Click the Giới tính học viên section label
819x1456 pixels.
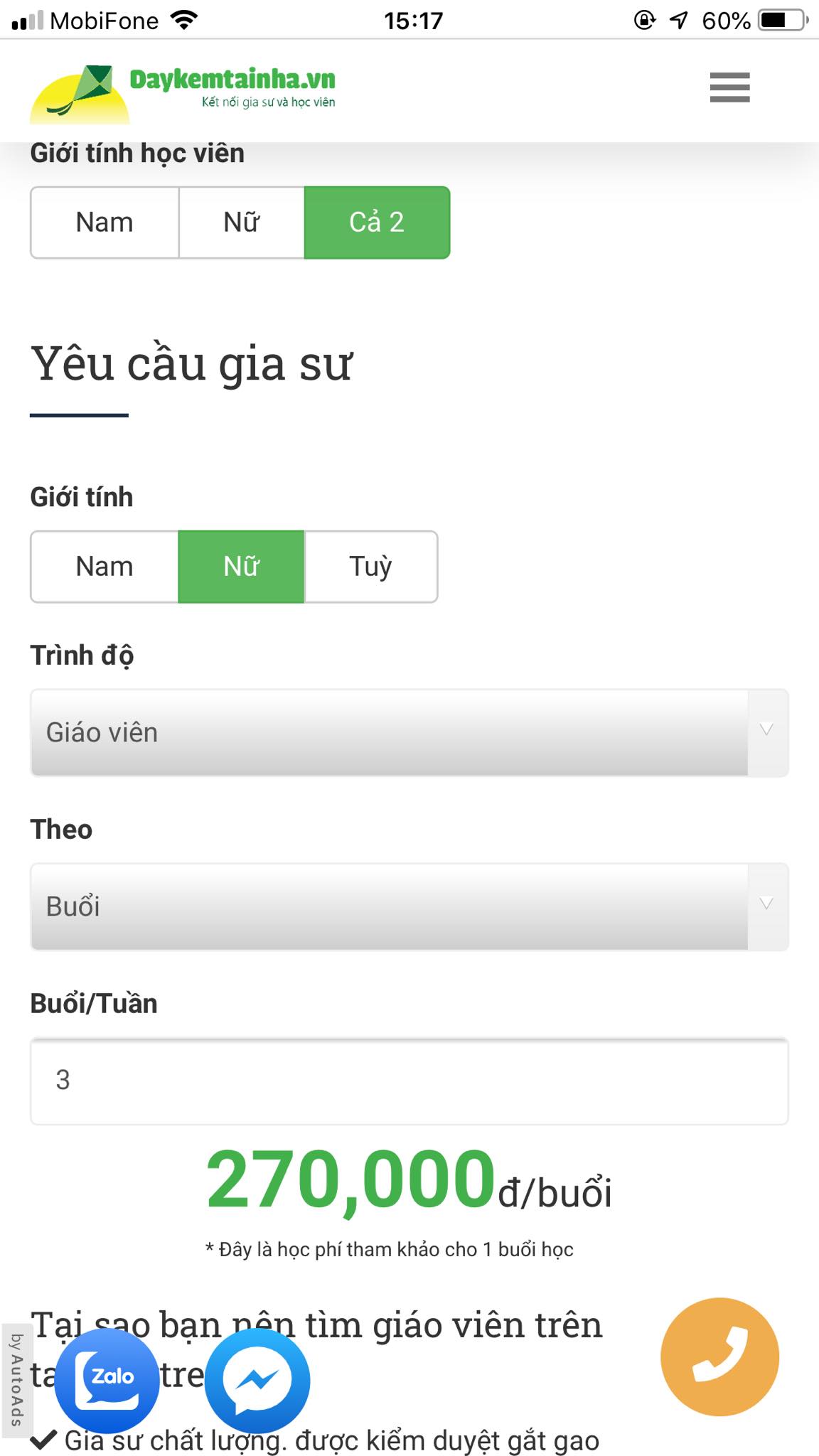click(x=136, y=152)
